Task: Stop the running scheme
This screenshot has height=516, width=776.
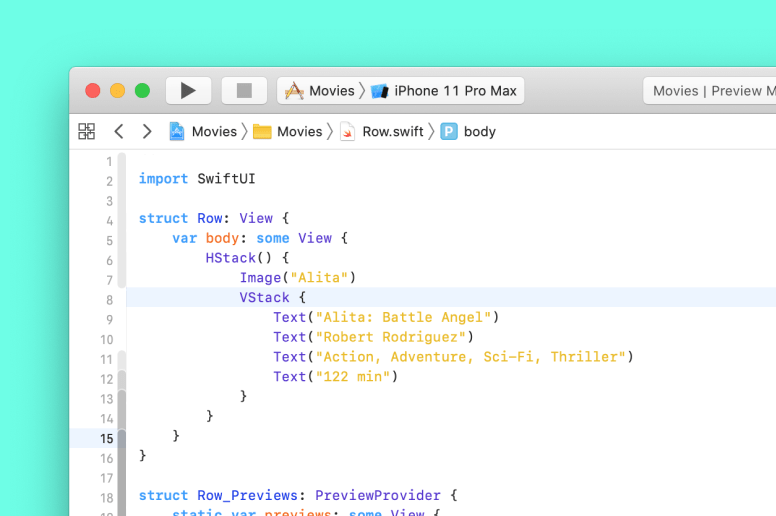Action: point(244,91)
